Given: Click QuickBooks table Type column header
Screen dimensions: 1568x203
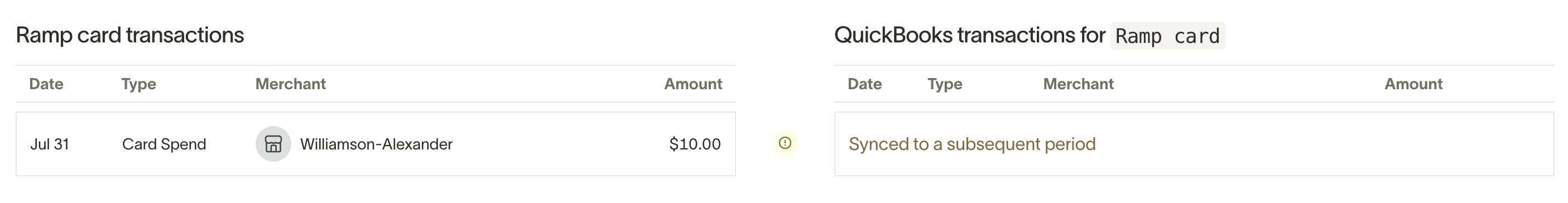Looking at the screenshot, I should coord(945,84).
